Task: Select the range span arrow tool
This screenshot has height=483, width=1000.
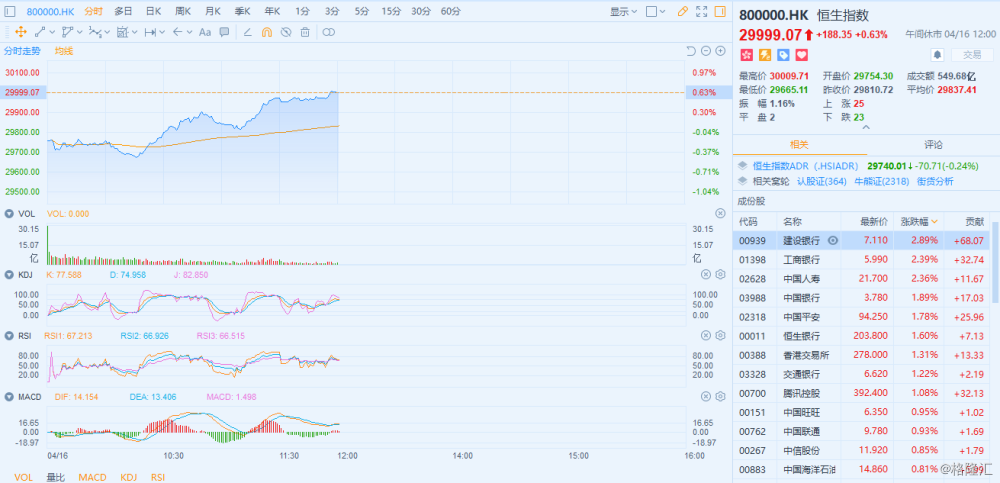Action: (151, 32)
